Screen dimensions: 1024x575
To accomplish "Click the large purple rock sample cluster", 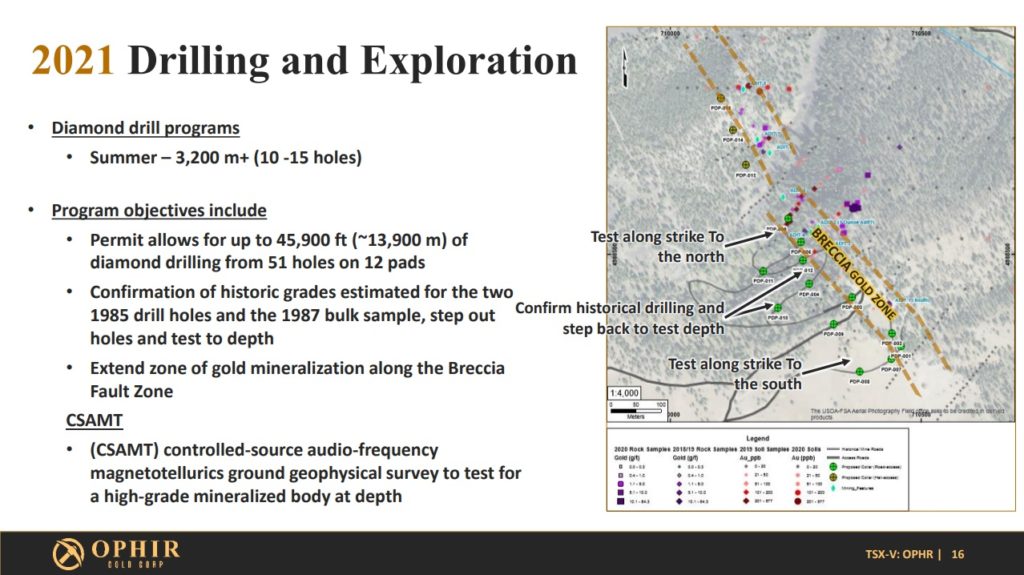I will pos(854,206).
